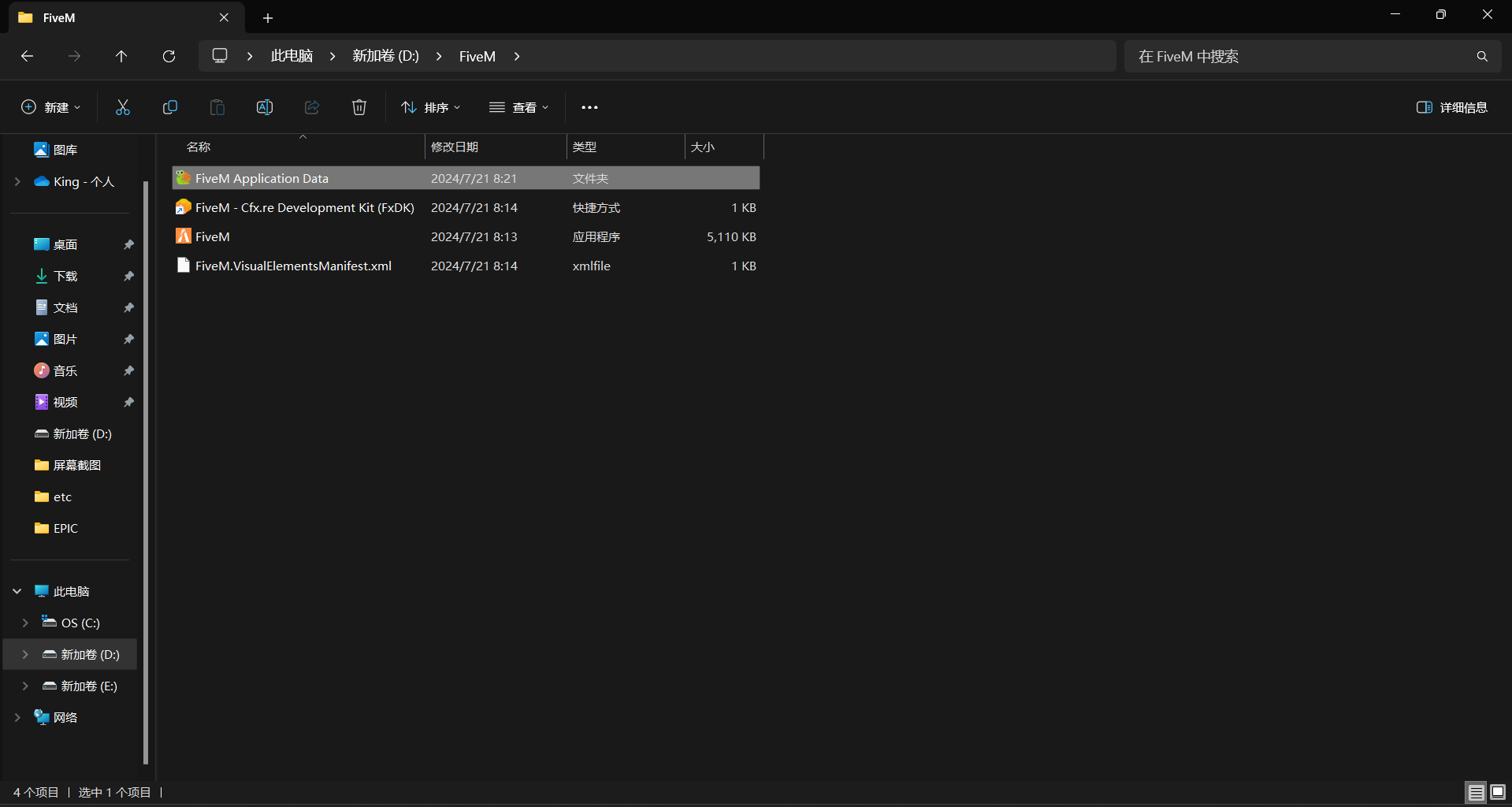Select the FiveM application file
Image resolution: width=1512 pixels, height=807 pixels.
[213, 236]
